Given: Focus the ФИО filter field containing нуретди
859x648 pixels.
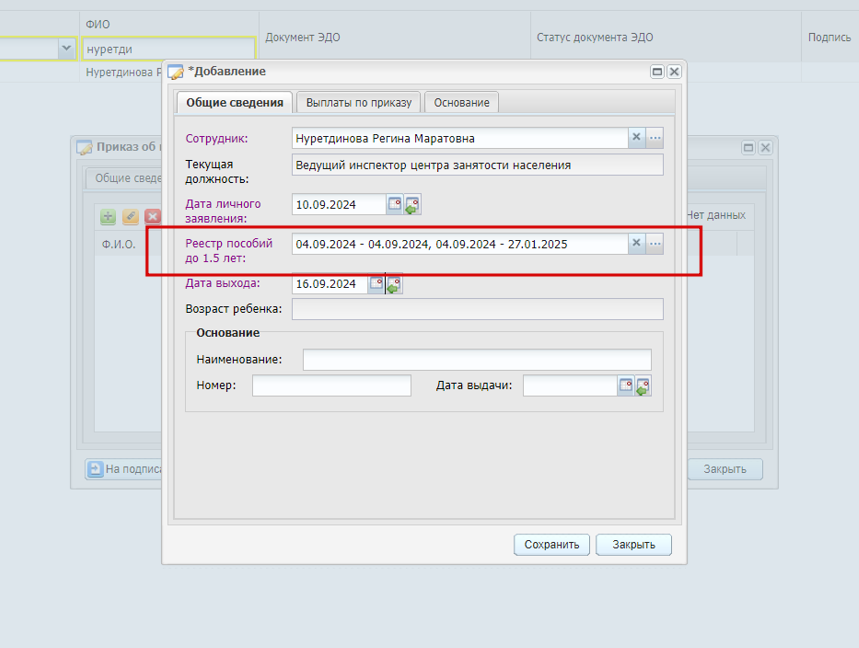Looking at the screenshot, I should click(x=168, y=49).
